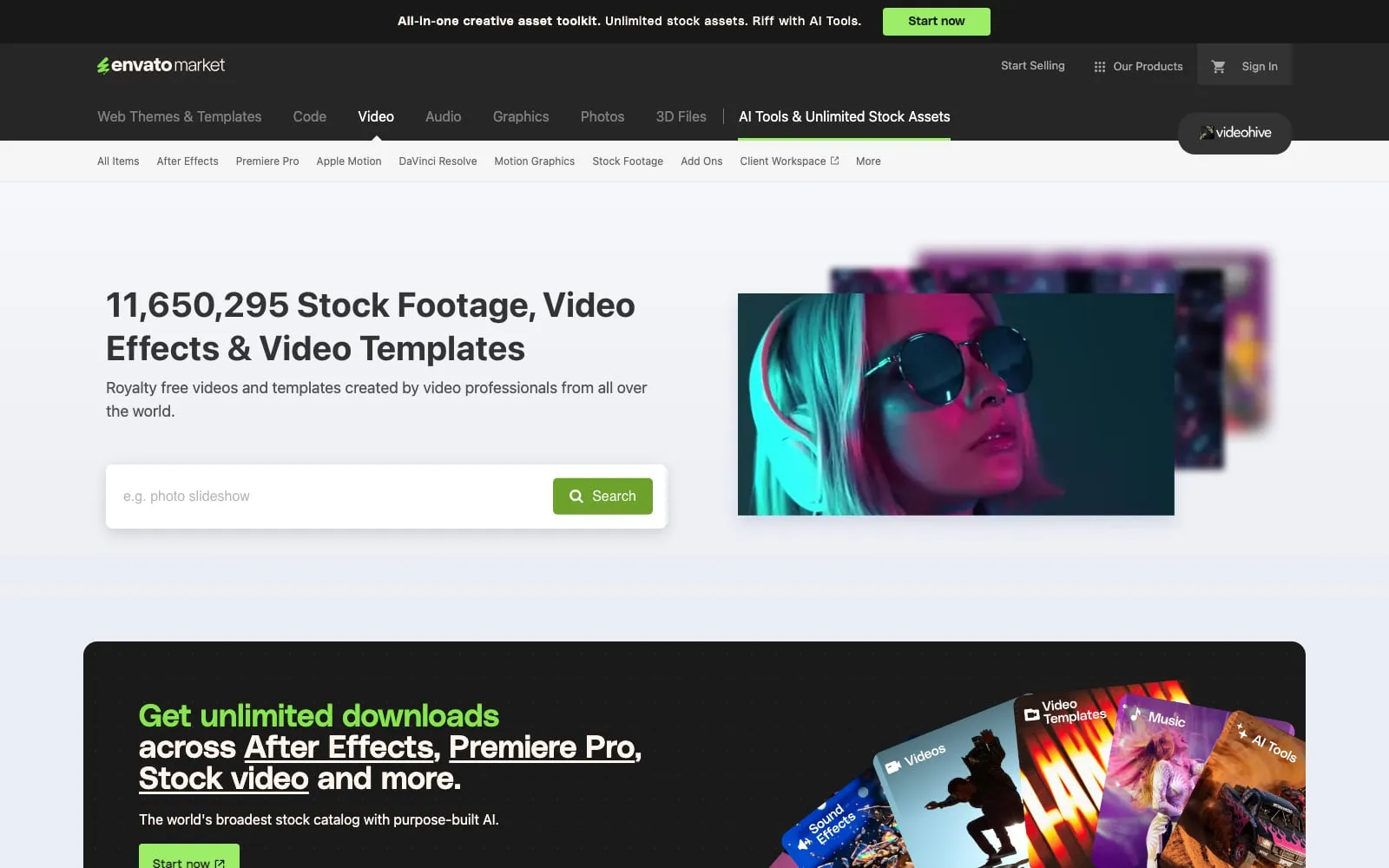Screen dimensions: 1389x868
Task: Go to the 3D Files category
Action: coord(681,116)
